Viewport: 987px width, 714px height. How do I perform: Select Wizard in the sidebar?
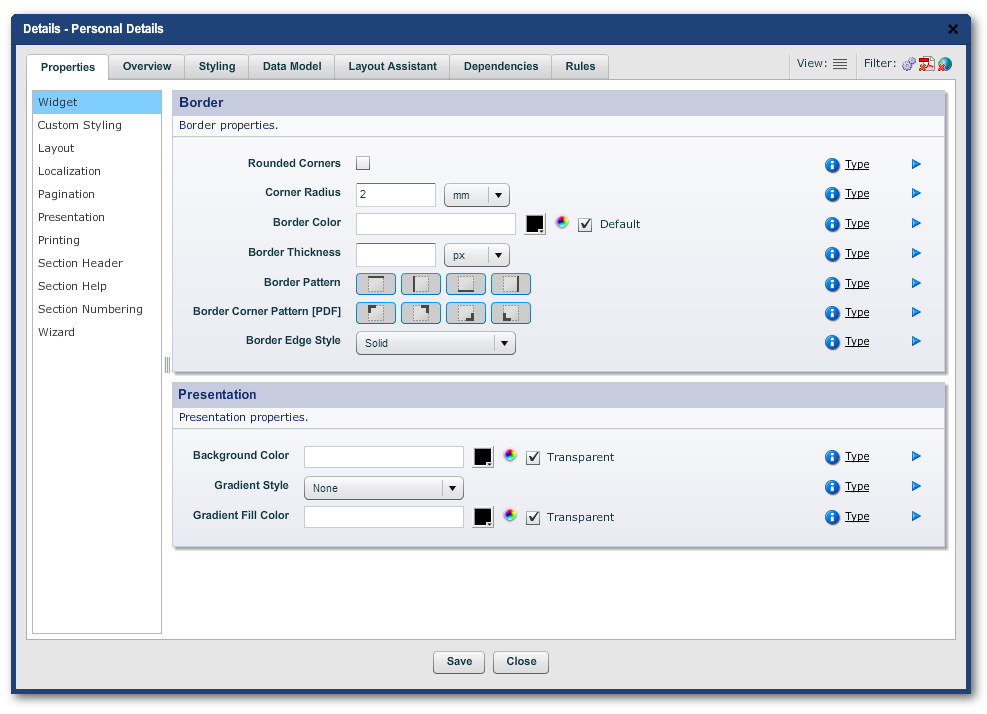pos(97,332)
